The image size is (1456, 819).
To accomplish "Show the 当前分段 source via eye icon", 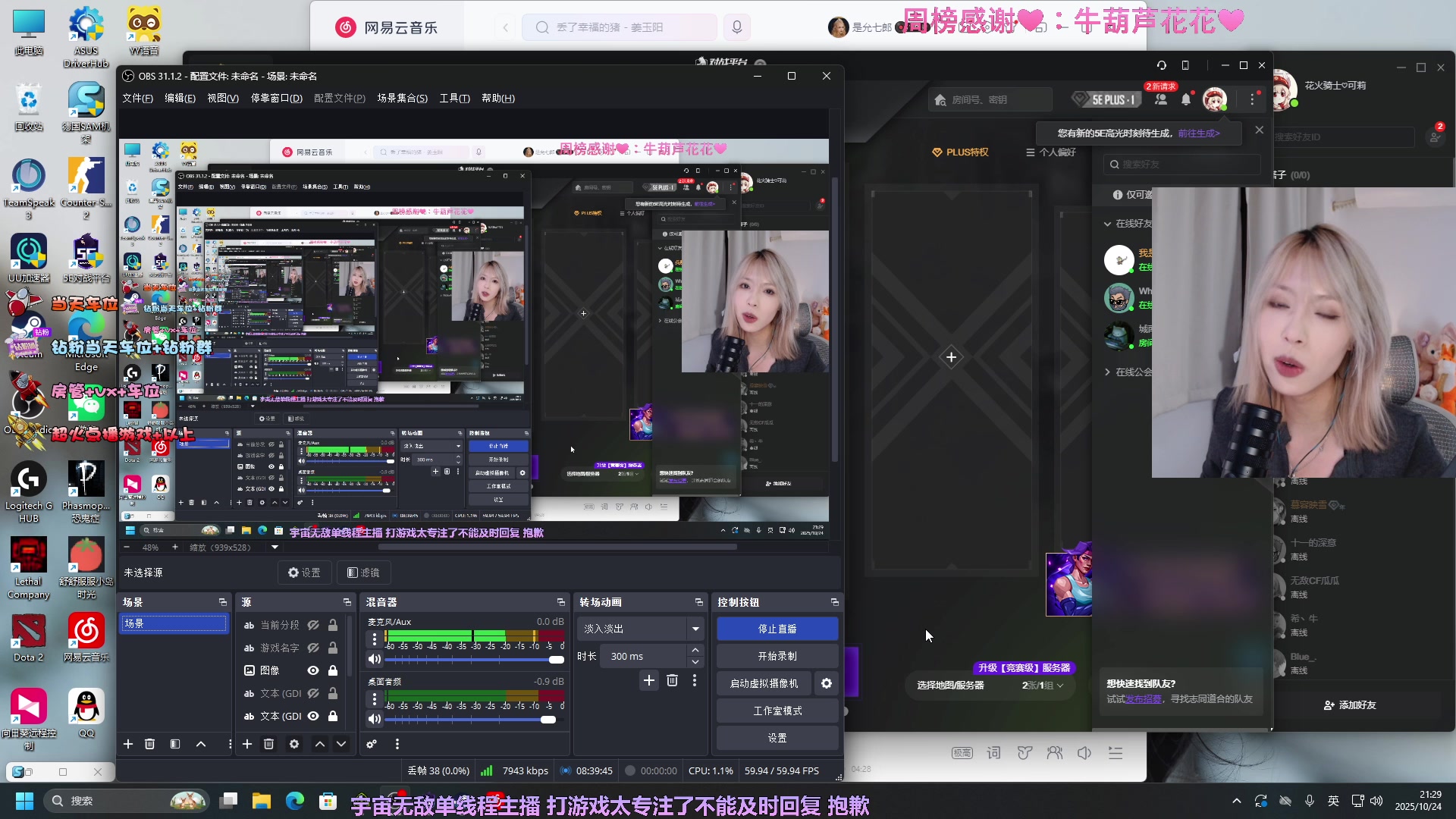I will coord(313,625).
